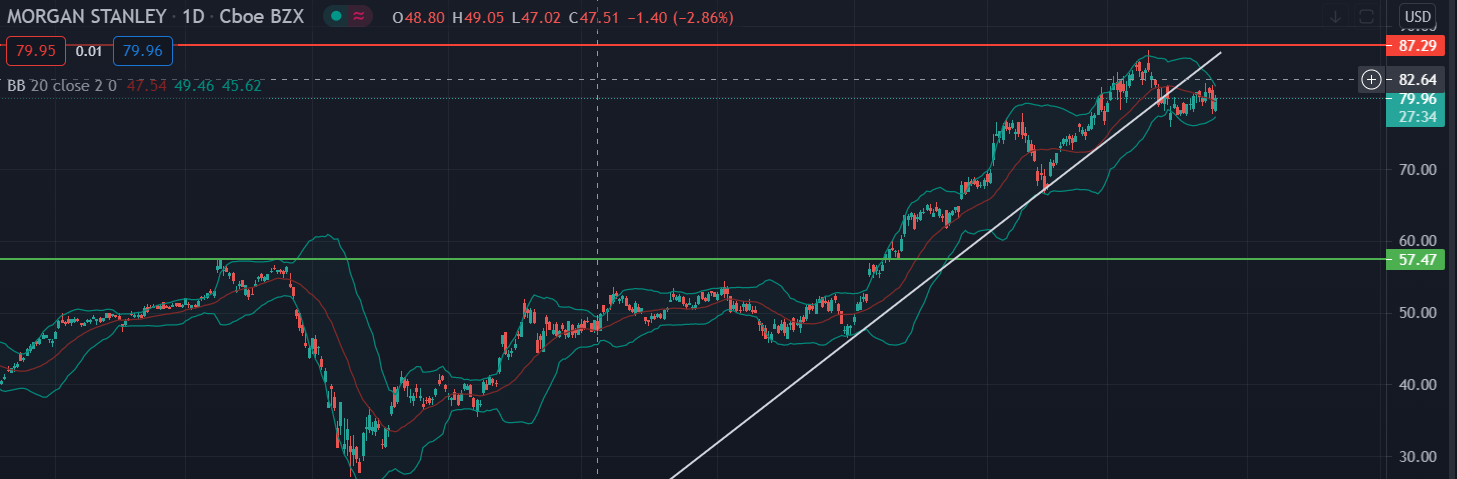
Task: Click the 40.00 price axis label
Action: click(1417, 384)
